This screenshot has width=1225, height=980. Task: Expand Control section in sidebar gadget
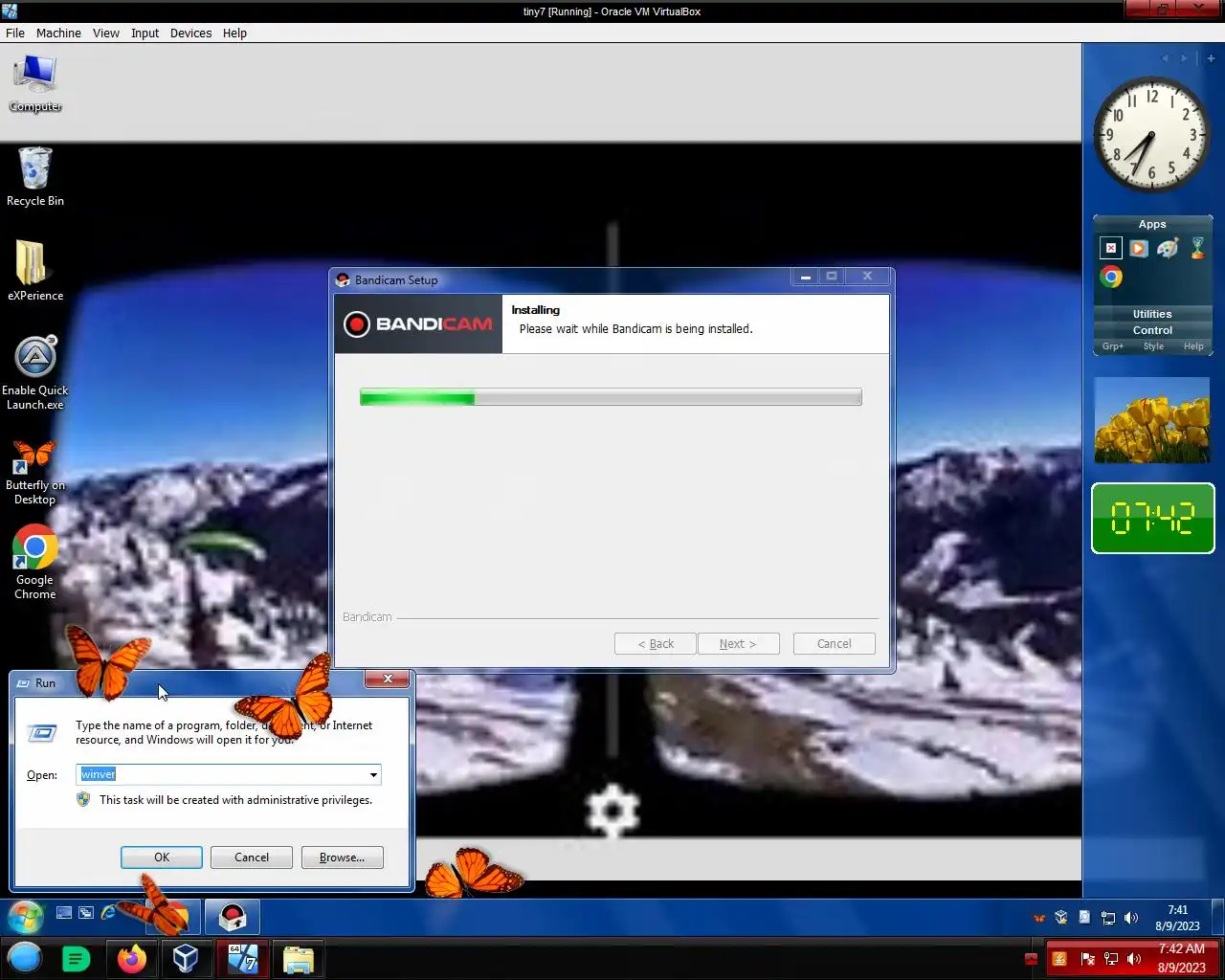1152,330
